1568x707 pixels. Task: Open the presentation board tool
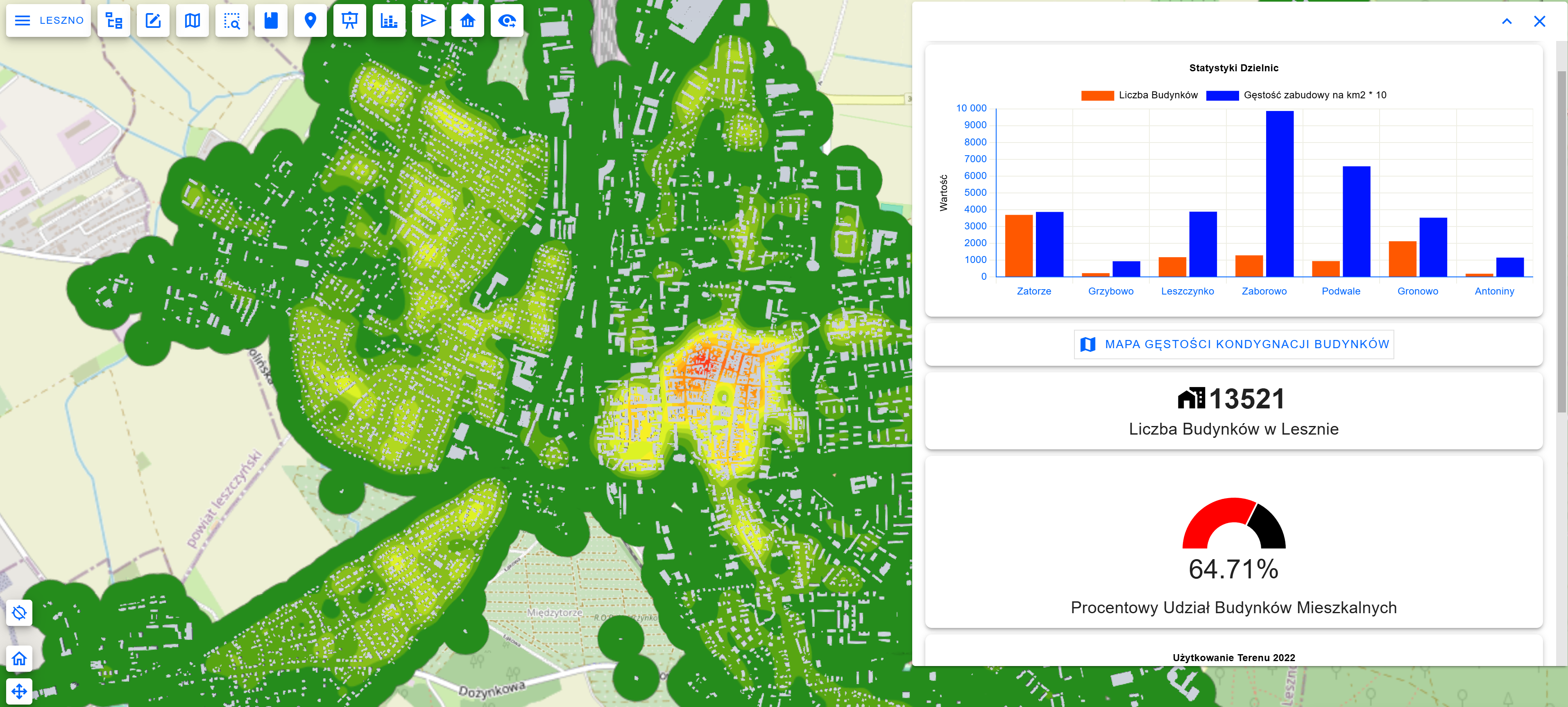coord(349,21)
